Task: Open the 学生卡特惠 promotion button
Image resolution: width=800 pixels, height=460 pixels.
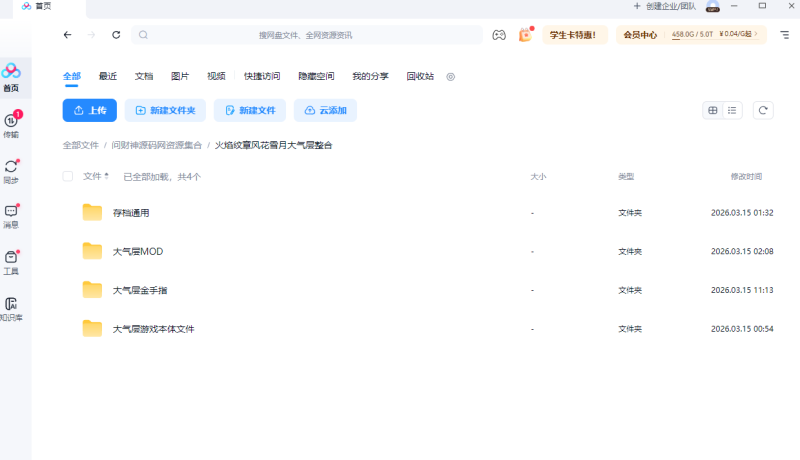Action: [x=575, y=35]
